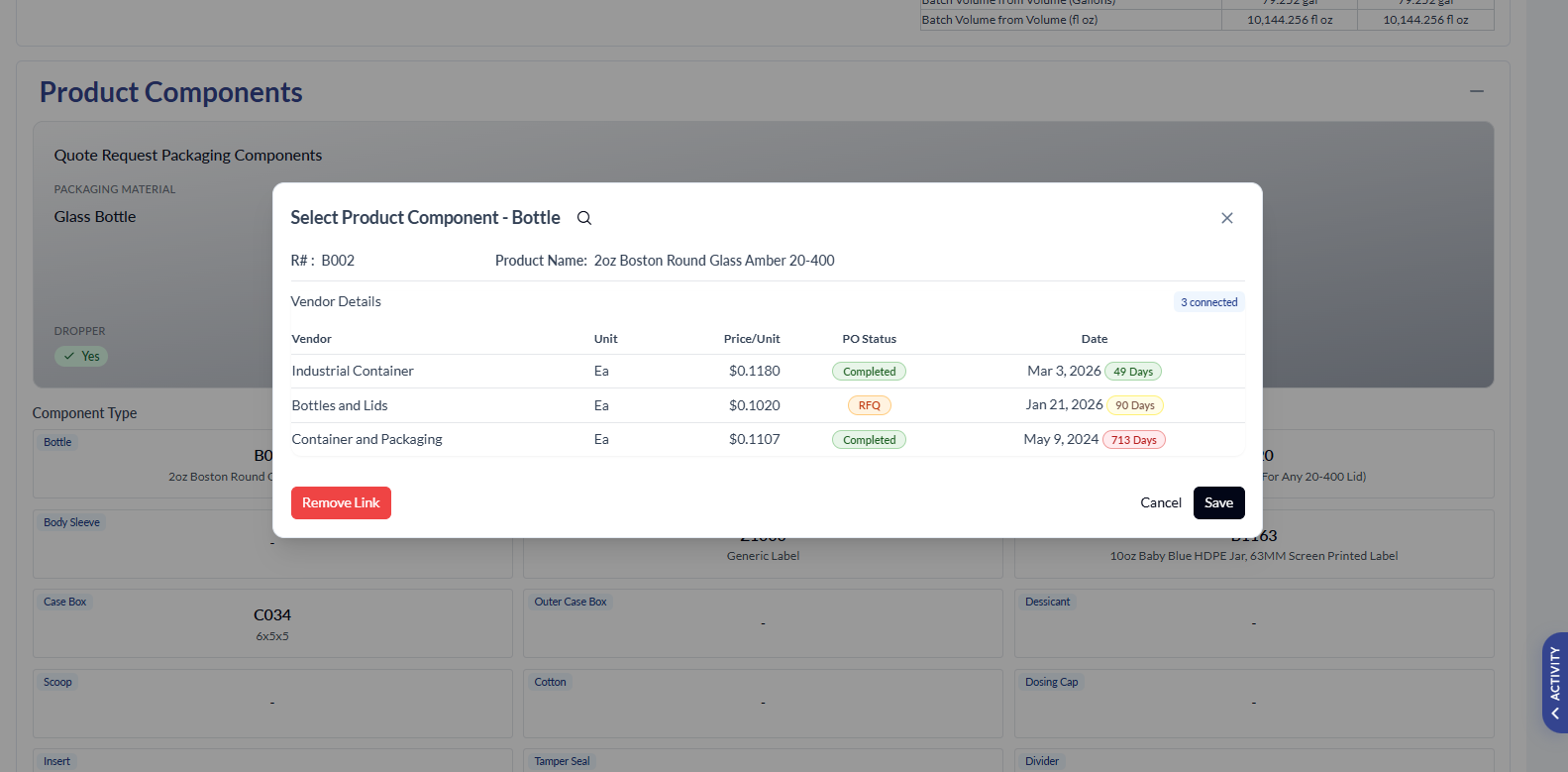This screenshot has height=772, width=1568.
Task: Click the Tamper Seal component tag
Action: [562, 761]
